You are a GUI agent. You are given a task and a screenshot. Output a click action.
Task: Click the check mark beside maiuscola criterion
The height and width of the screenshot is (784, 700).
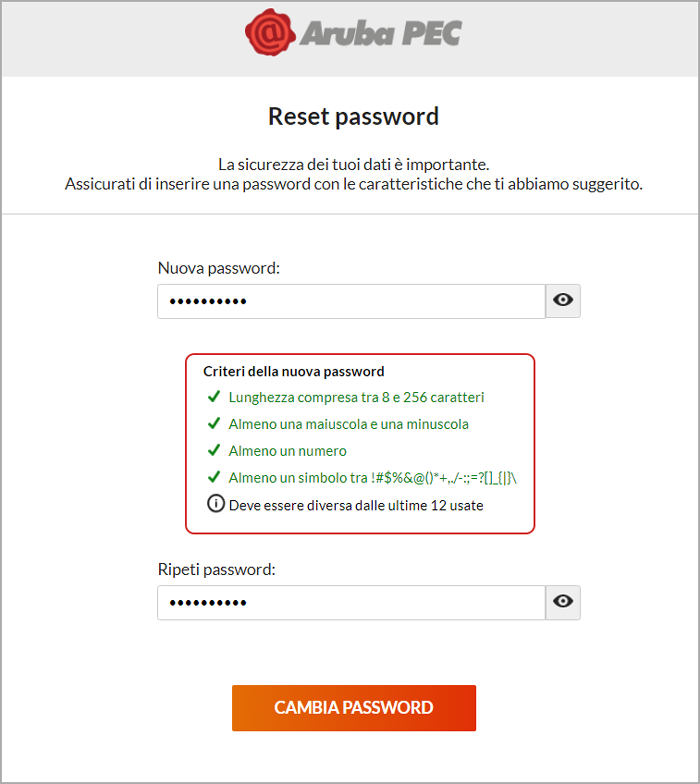coord(213,424)
